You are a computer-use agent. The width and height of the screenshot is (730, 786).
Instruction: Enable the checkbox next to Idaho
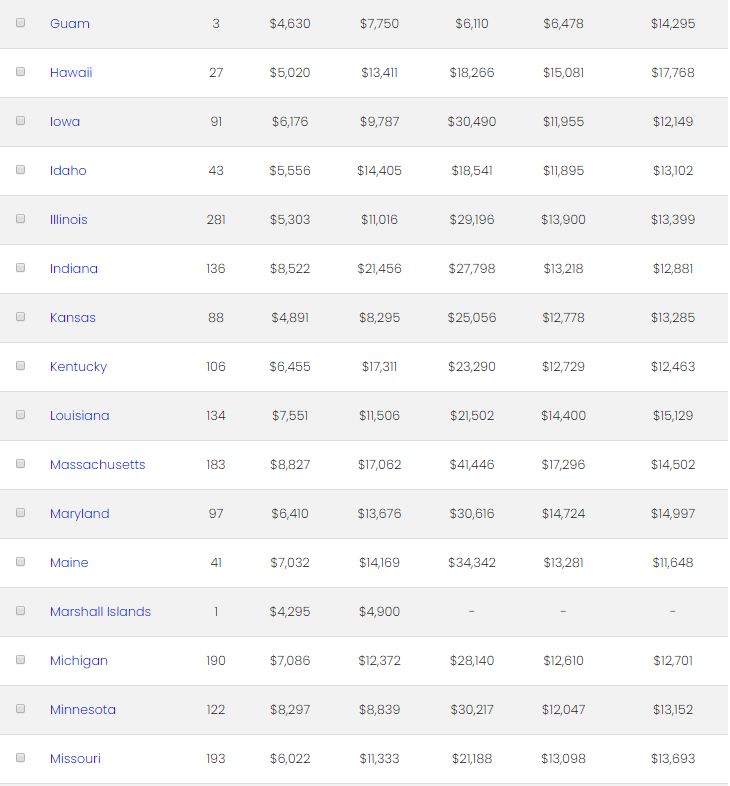pos(20,169)
